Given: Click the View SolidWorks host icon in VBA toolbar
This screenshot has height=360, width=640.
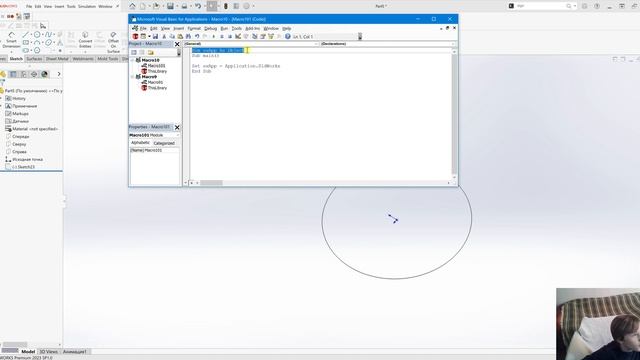Looking at the screenshot, I should click(136, 37).
